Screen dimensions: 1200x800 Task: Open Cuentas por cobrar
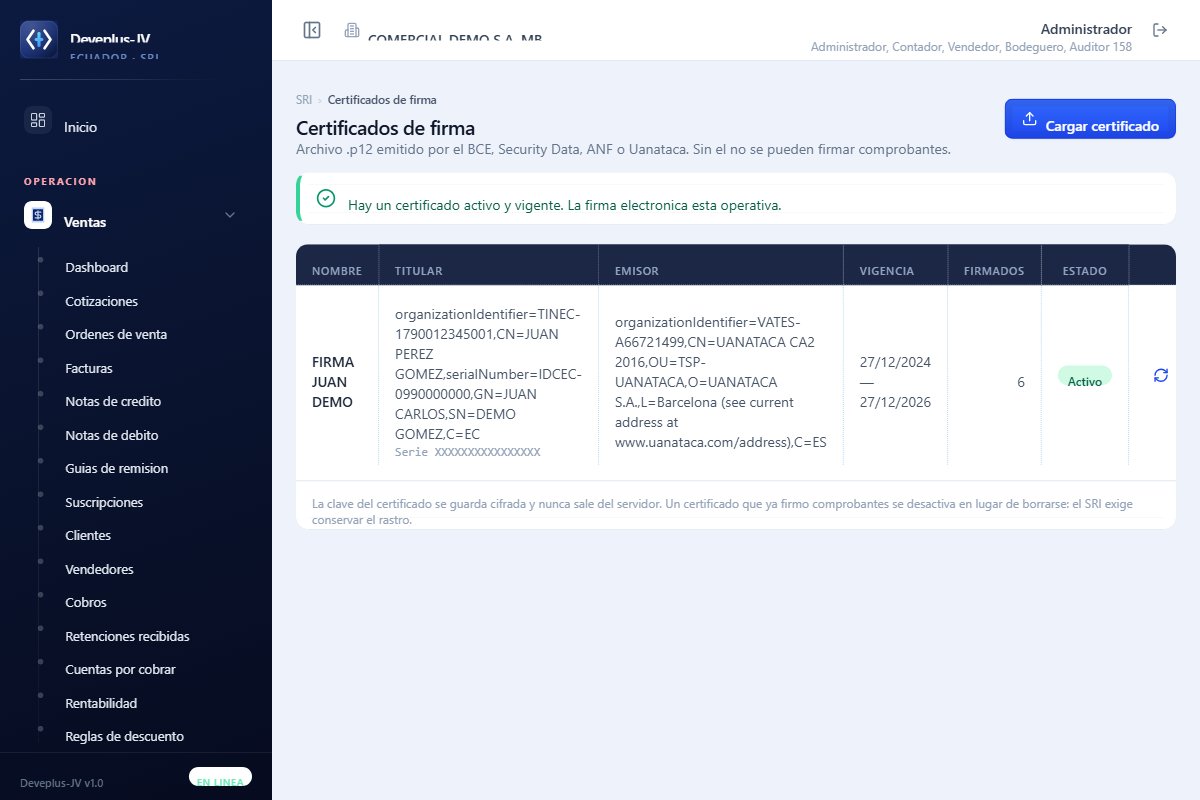[120, 669]
